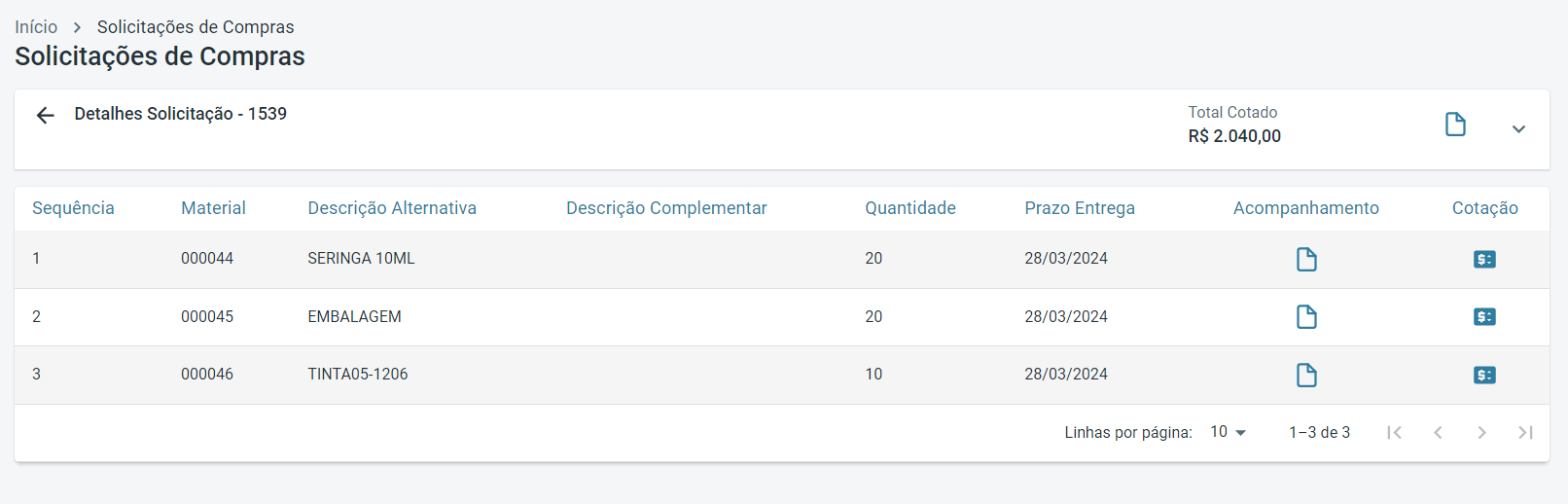Viewport: 1568px width, 504px height.
Task: Open Cotação for SERINGA 10ML row
Action: (1484, 260)
